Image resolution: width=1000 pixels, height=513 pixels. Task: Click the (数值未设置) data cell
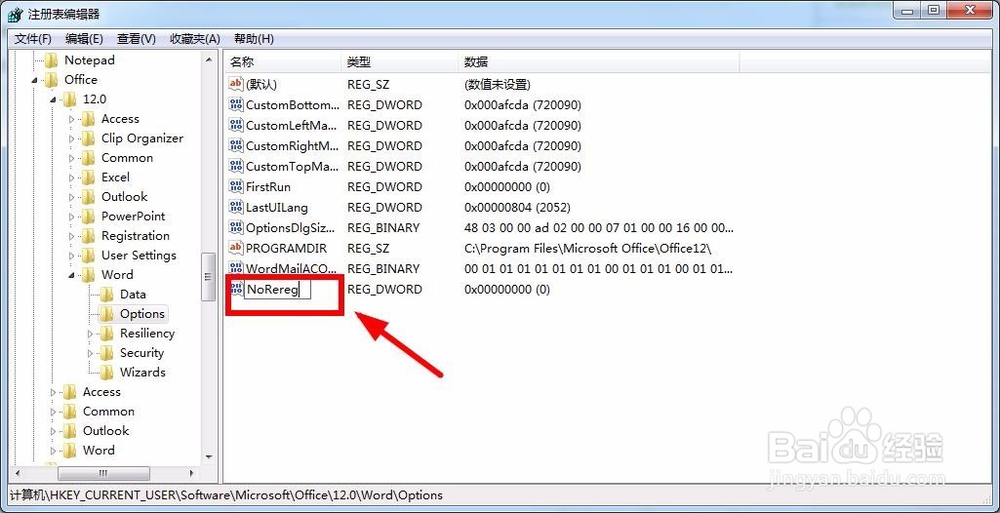(x=497, y=84)
